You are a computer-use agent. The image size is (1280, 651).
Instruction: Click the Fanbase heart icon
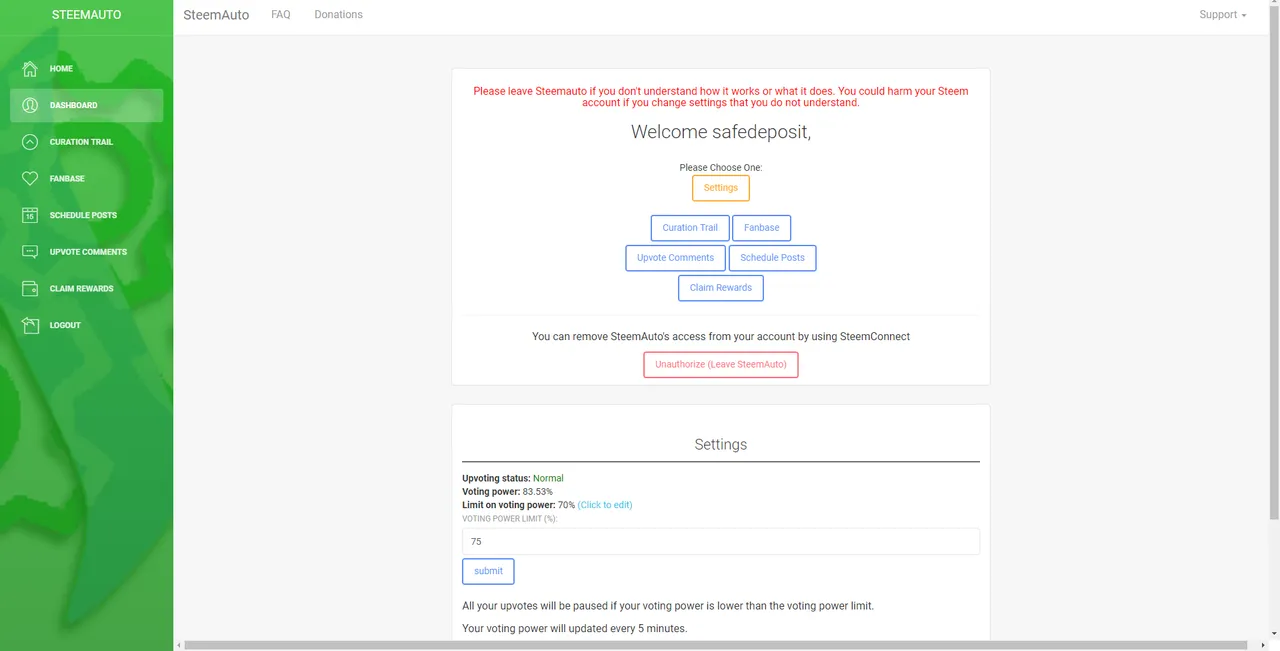tap(30, 179)
